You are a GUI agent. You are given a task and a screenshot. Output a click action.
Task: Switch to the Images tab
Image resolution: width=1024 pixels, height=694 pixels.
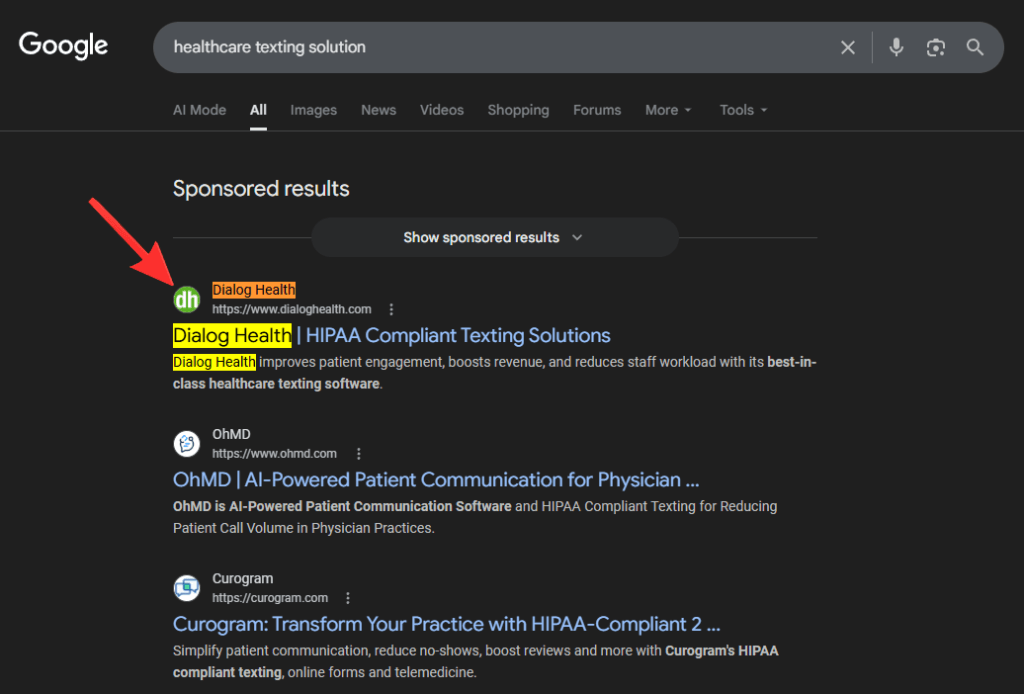coord(313,110)
